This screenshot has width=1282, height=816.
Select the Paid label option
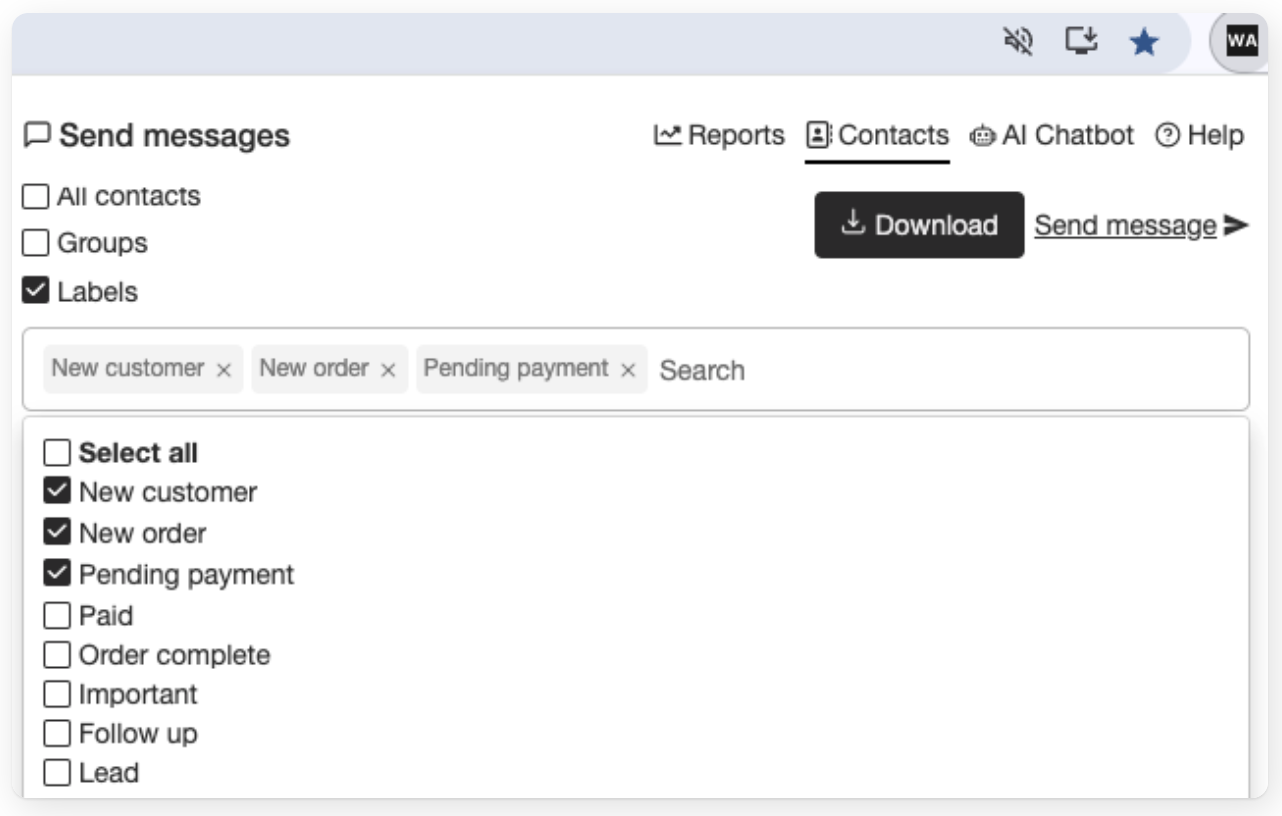click(x=58, y=616)
